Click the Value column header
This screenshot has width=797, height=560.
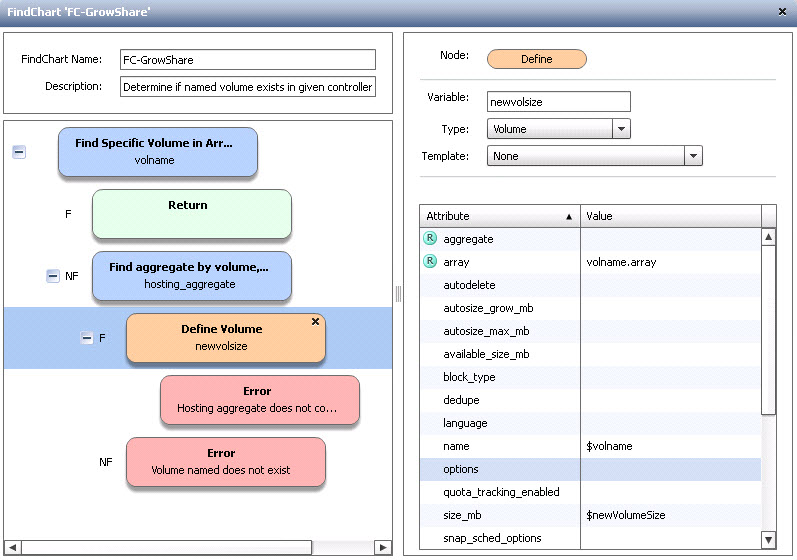coord(670,216)
